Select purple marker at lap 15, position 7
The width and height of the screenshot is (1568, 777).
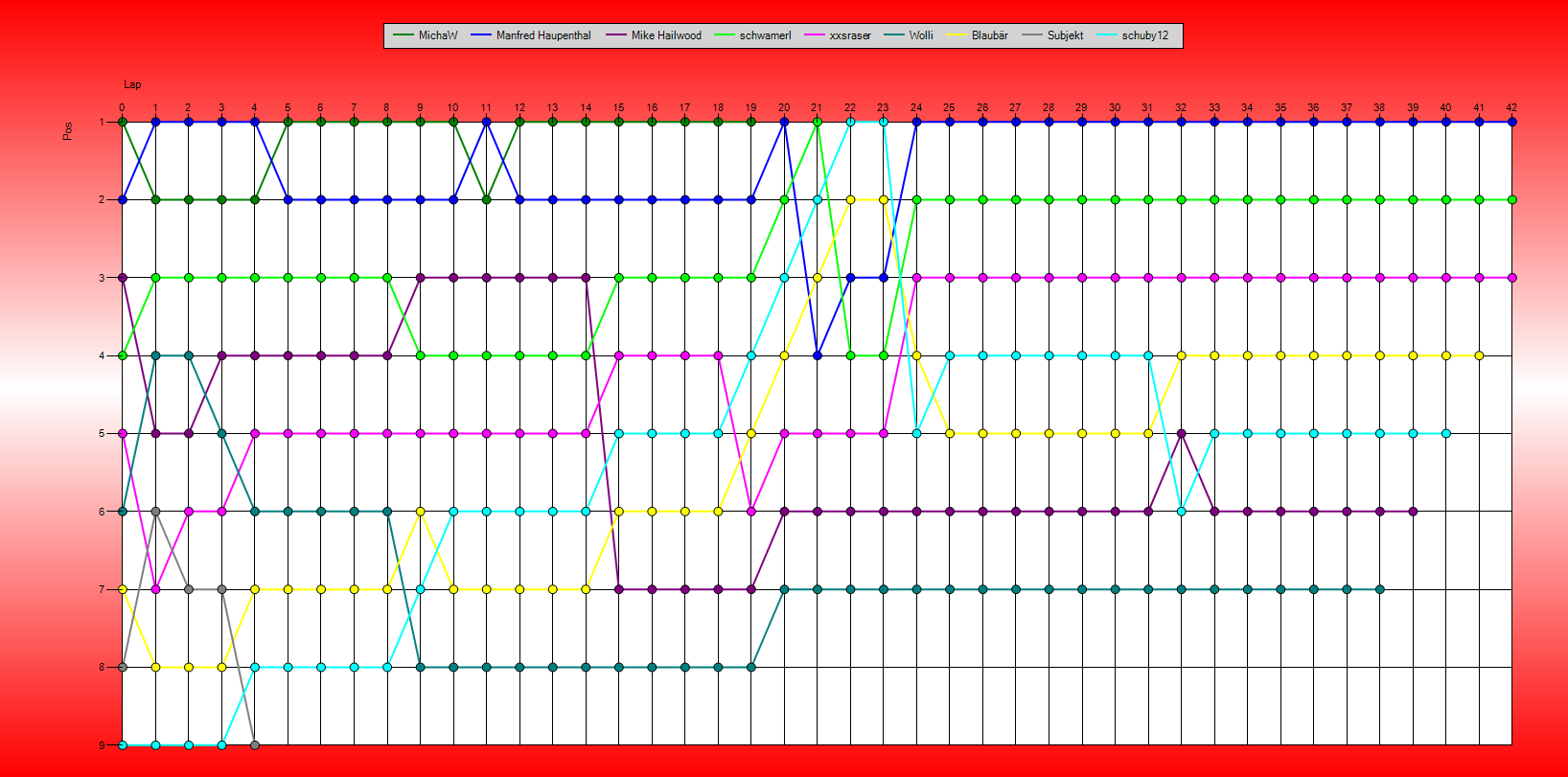click(619, 589)
